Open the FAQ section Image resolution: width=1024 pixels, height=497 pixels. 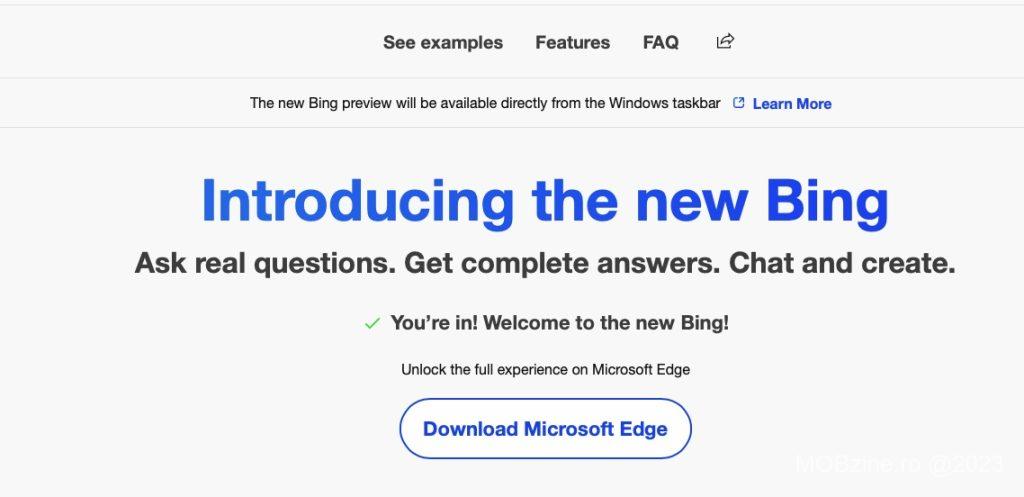[661, 42]
